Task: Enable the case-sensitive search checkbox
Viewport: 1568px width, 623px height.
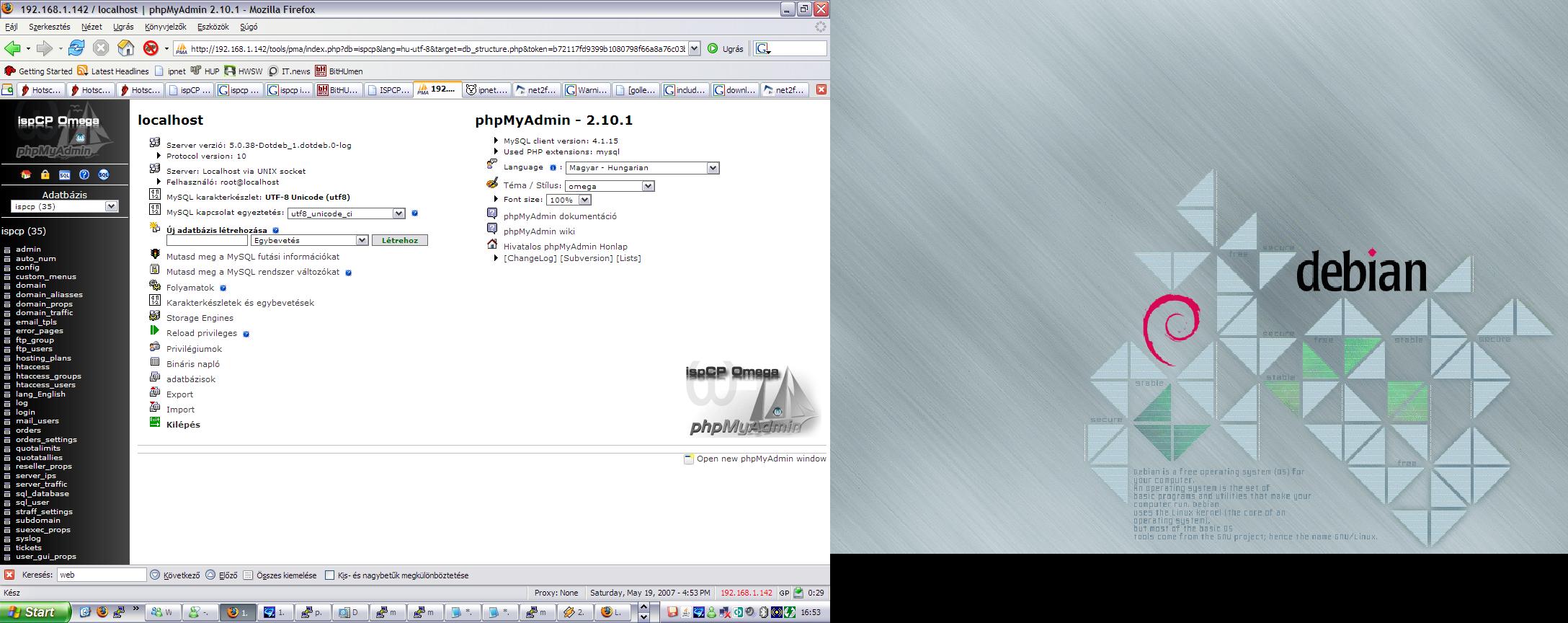Action: click(x=329, y=575)
